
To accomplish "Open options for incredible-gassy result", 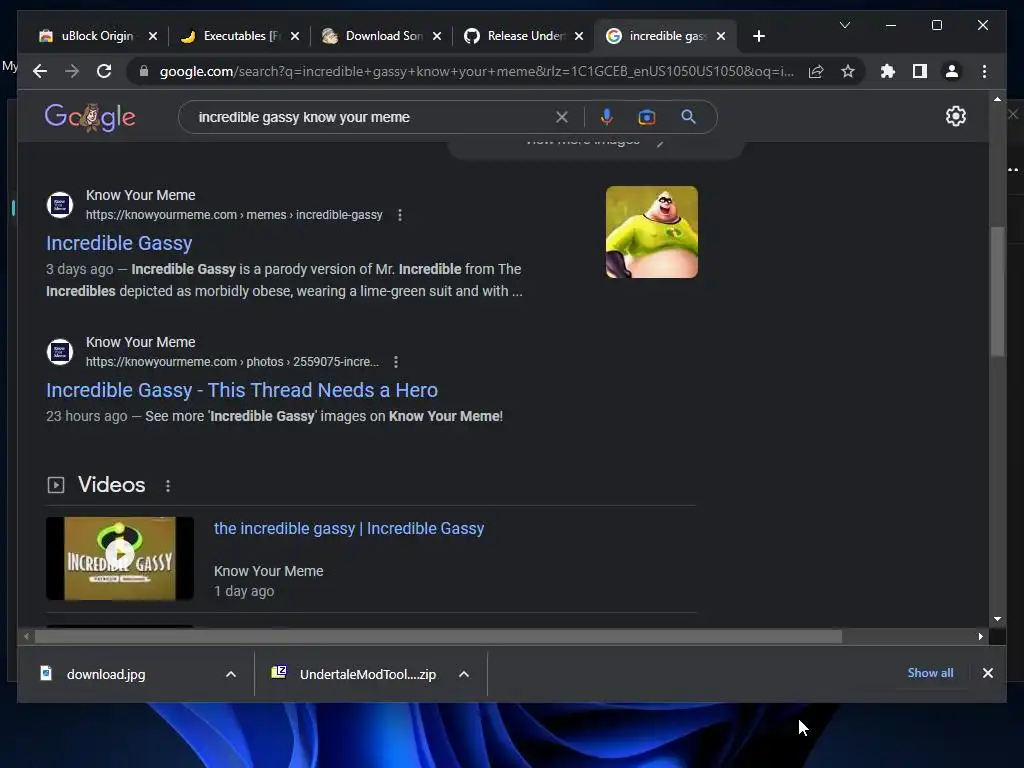I will pyautogui.click(x=400, y=215).
